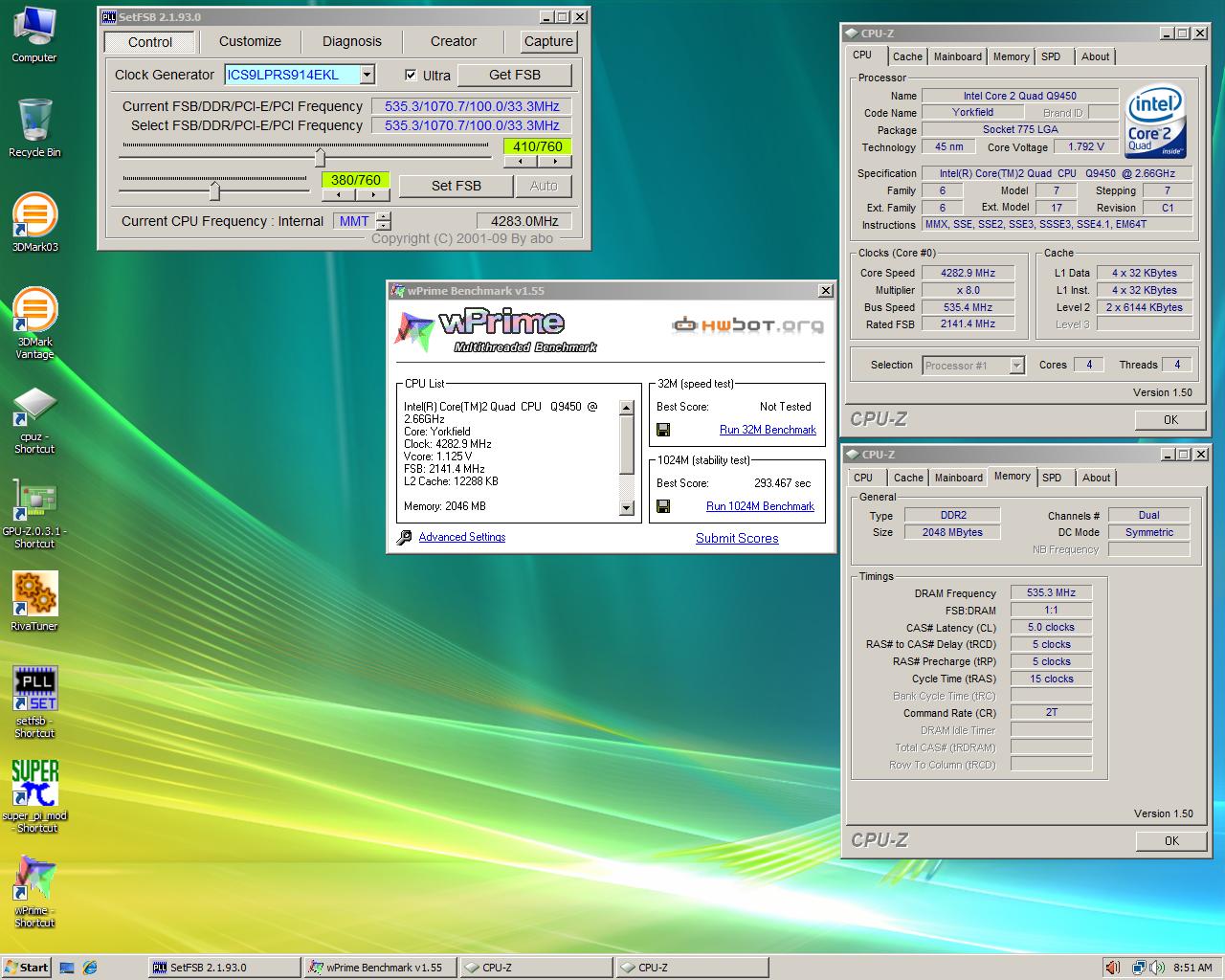Click the network tray icon
Screen dimensions: 1225x980
(1139, 968)
